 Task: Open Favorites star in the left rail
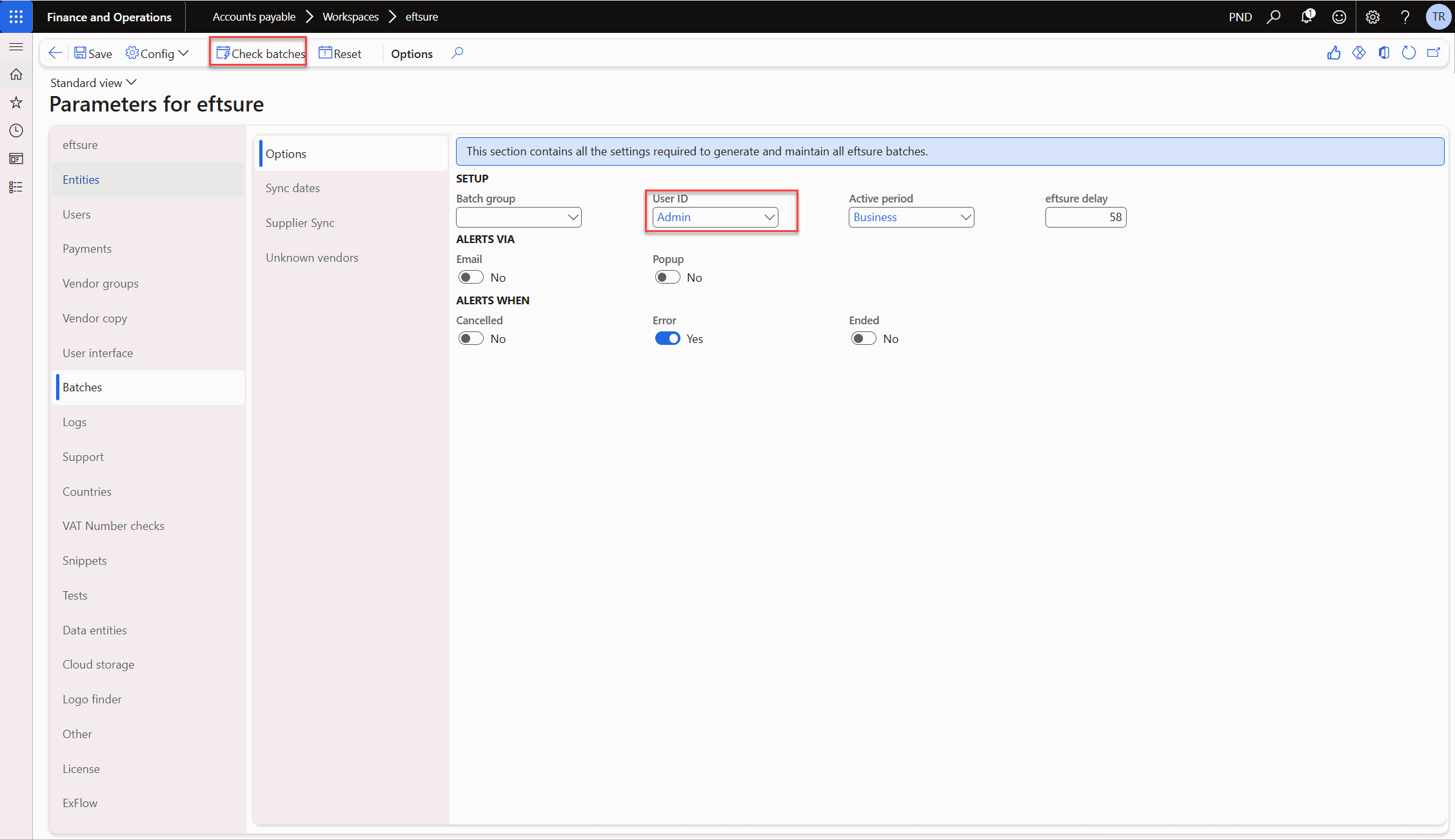pyautogui.click(x=16, y=103)
